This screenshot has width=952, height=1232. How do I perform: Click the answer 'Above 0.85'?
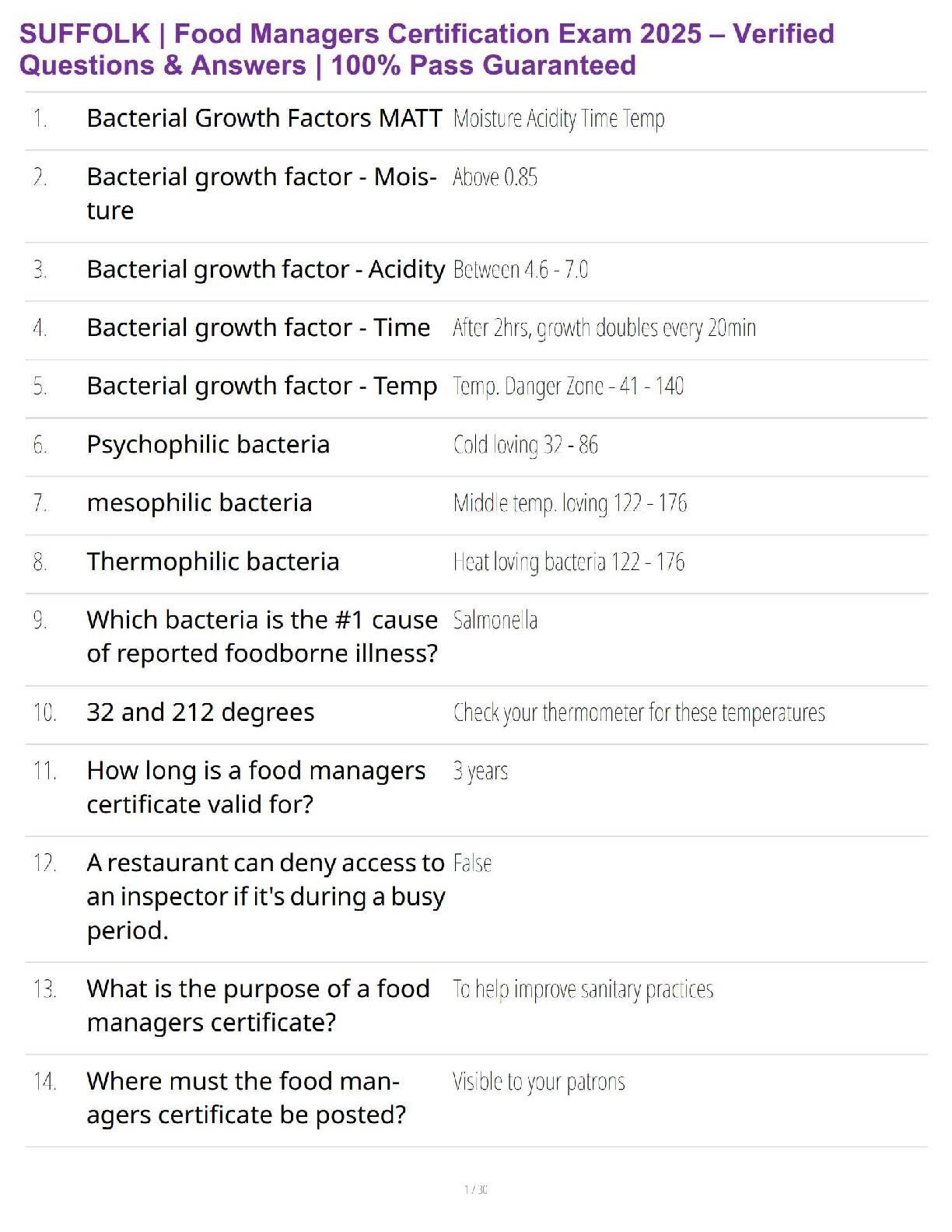495,177
